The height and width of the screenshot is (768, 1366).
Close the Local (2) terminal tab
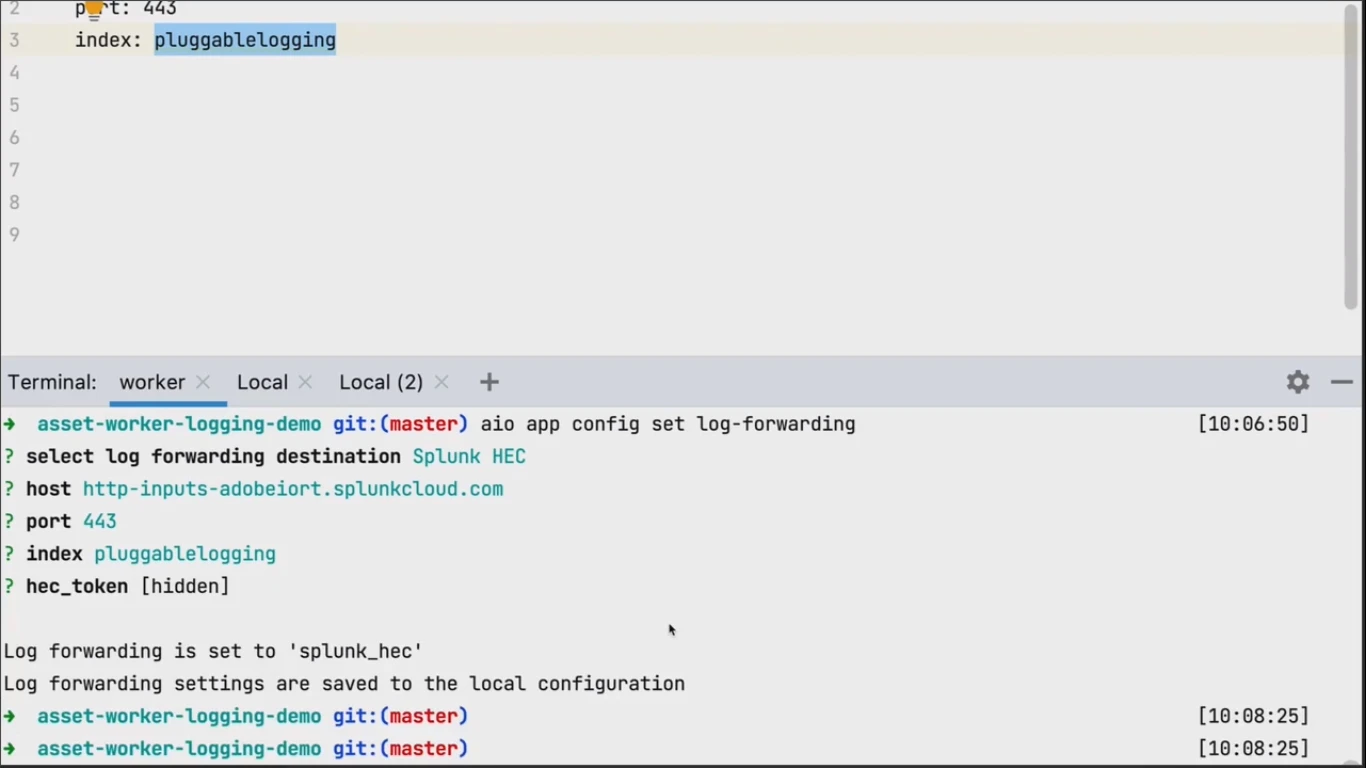441,382
